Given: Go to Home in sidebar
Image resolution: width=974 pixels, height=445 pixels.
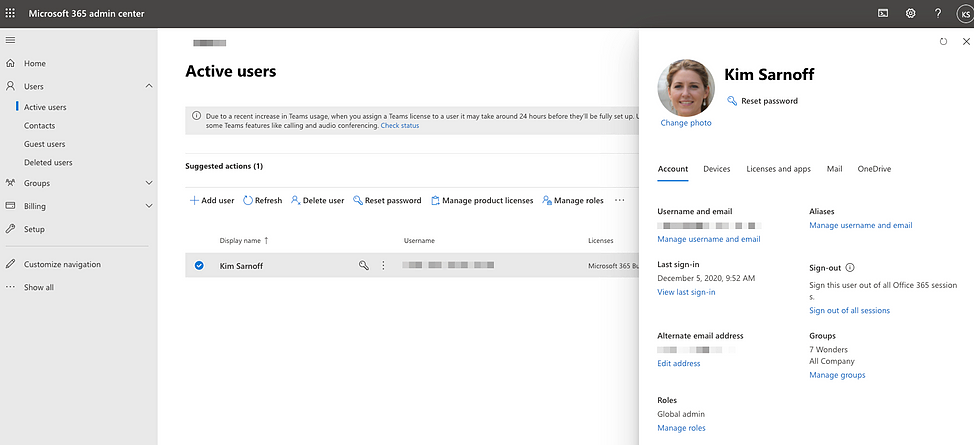Looking at the screenshot, I should tap(35, 63).
